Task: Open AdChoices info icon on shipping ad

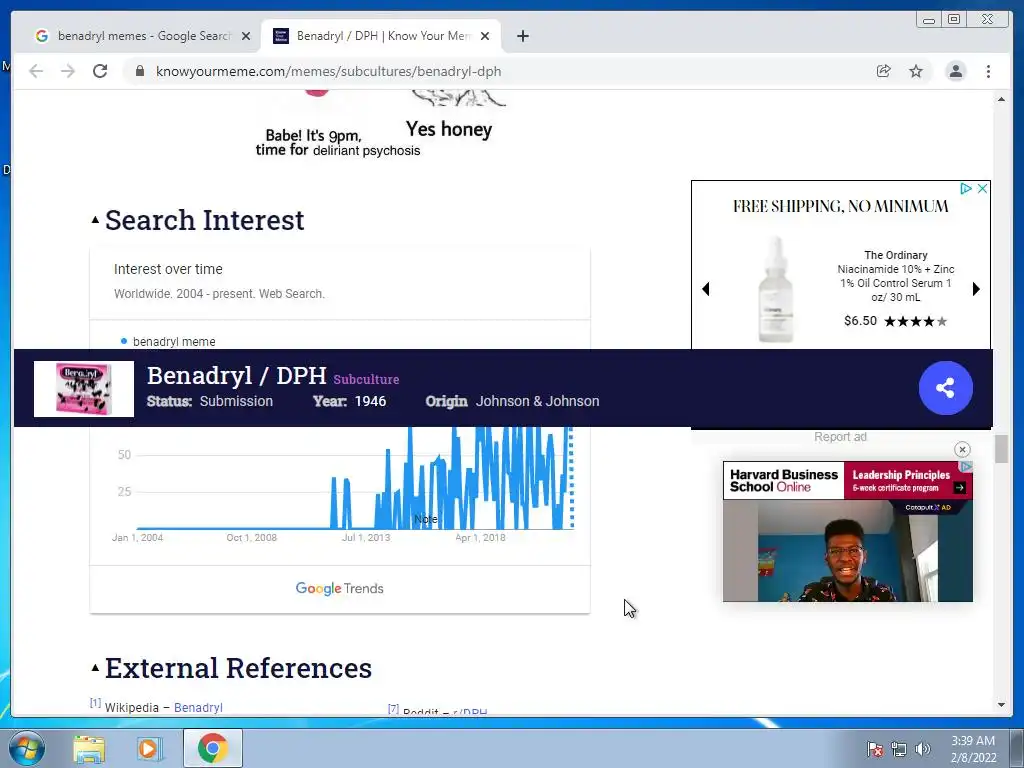Action: [966, 189]
